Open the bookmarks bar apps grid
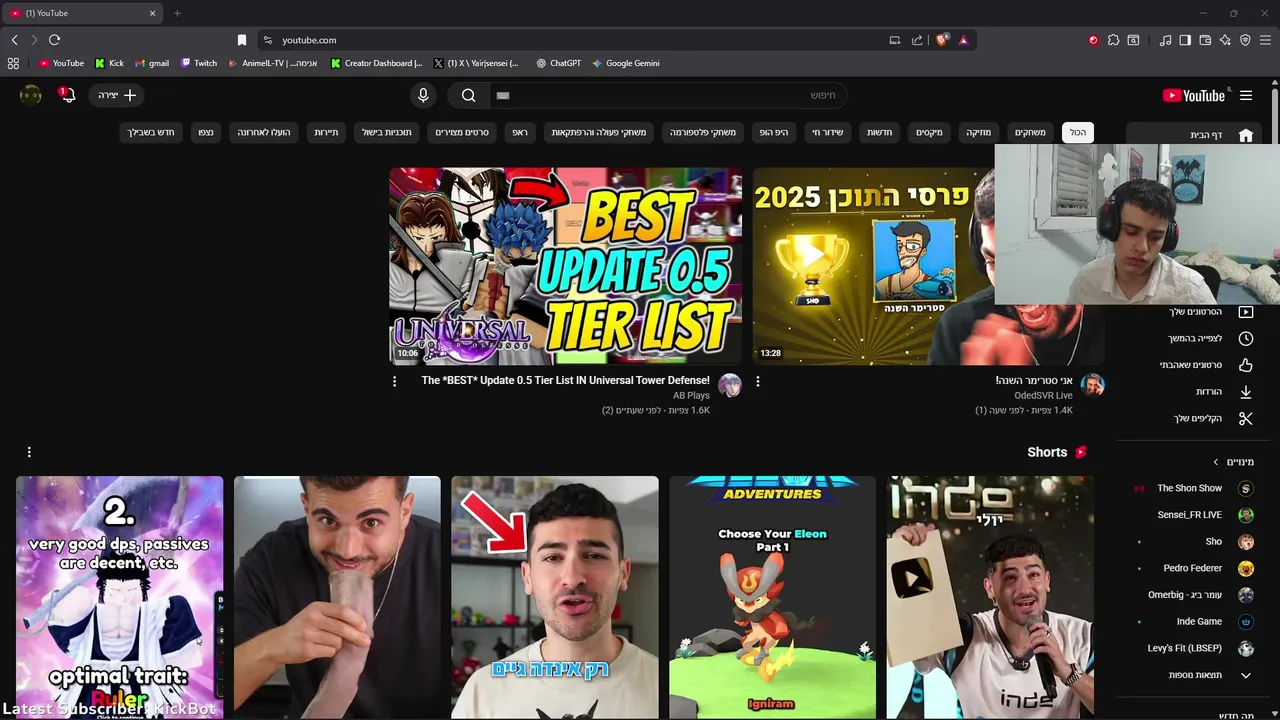The height and width of the screenshot is (720, 1280). 13,63
